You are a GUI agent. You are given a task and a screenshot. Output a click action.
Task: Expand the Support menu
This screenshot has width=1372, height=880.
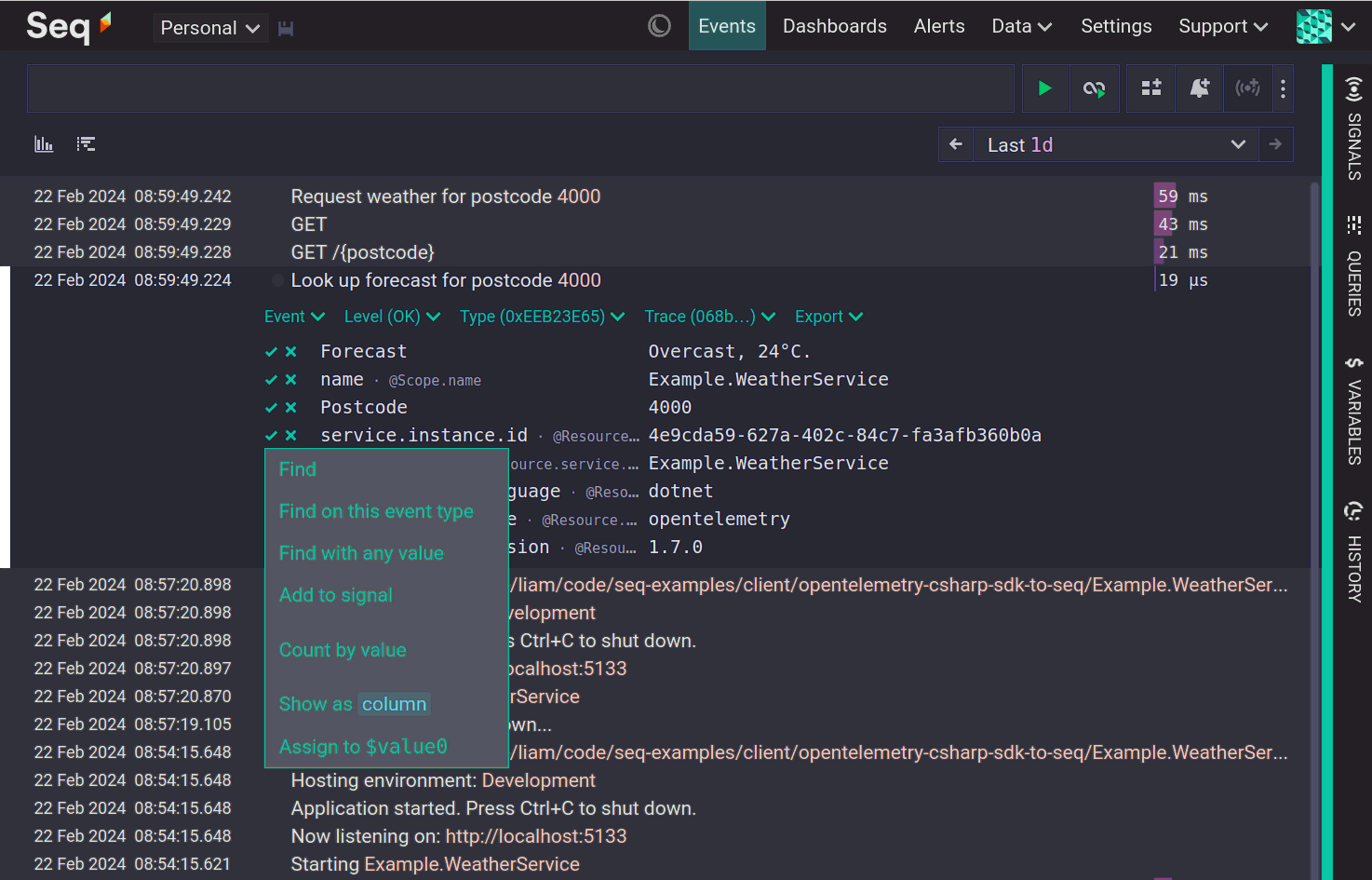point(1223,26)
